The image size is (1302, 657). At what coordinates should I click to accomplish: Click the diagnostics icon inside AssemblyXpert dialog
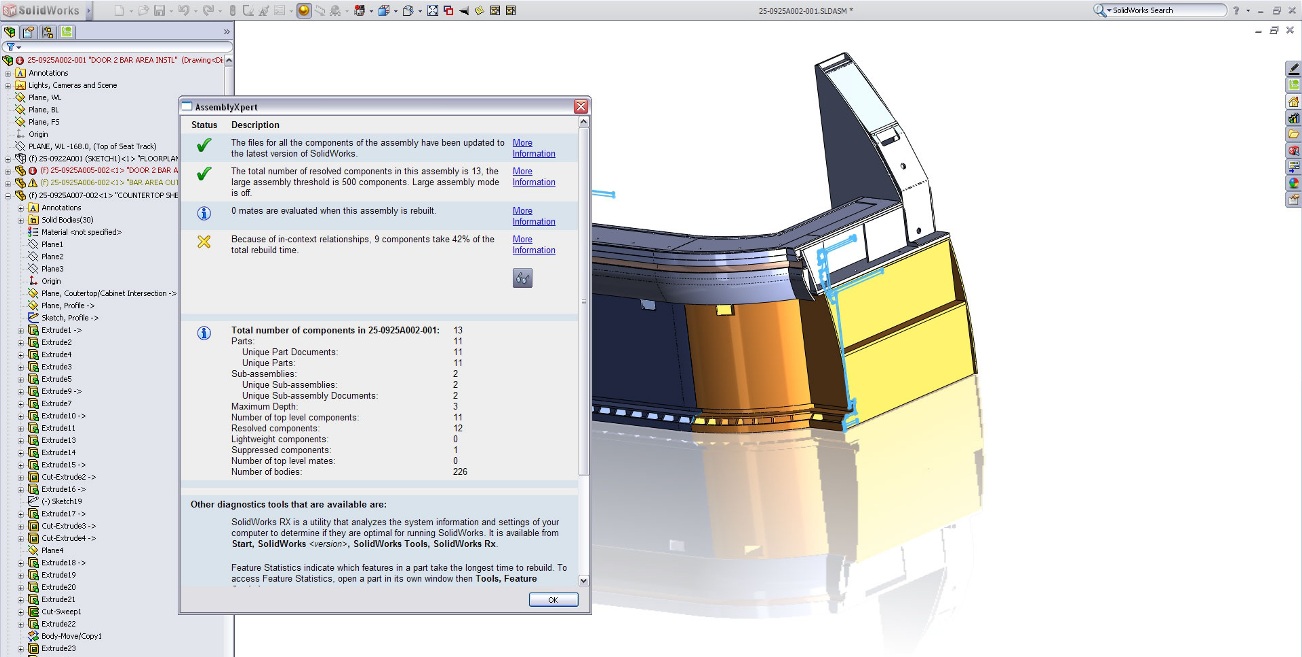(x=522, y=278)
